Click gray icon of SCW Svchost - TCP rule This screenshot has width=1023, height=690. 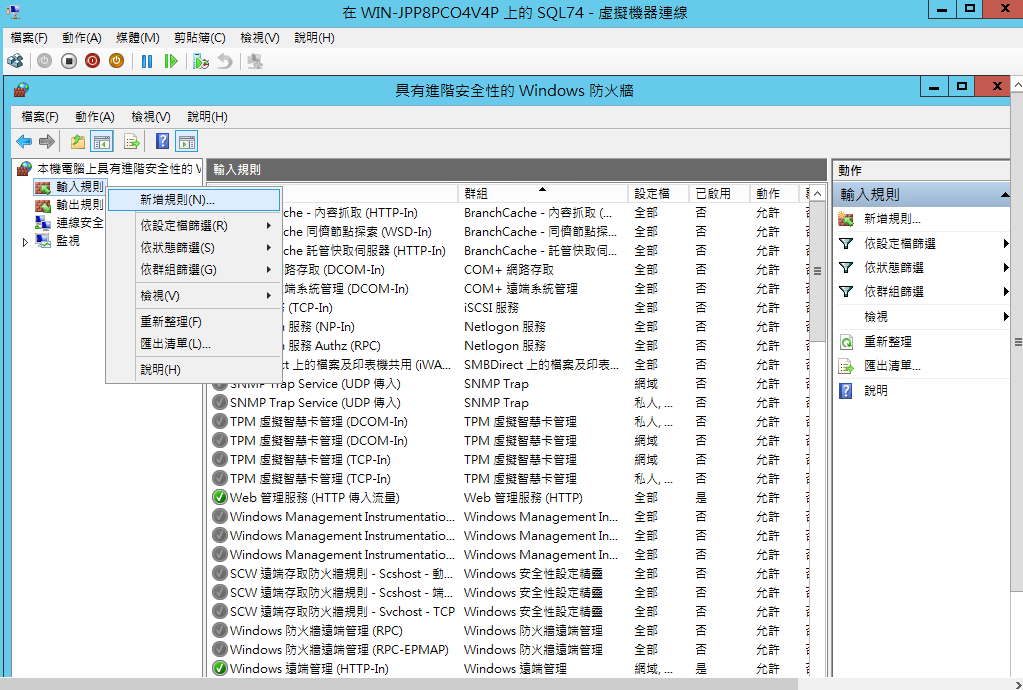pos(220,612)
